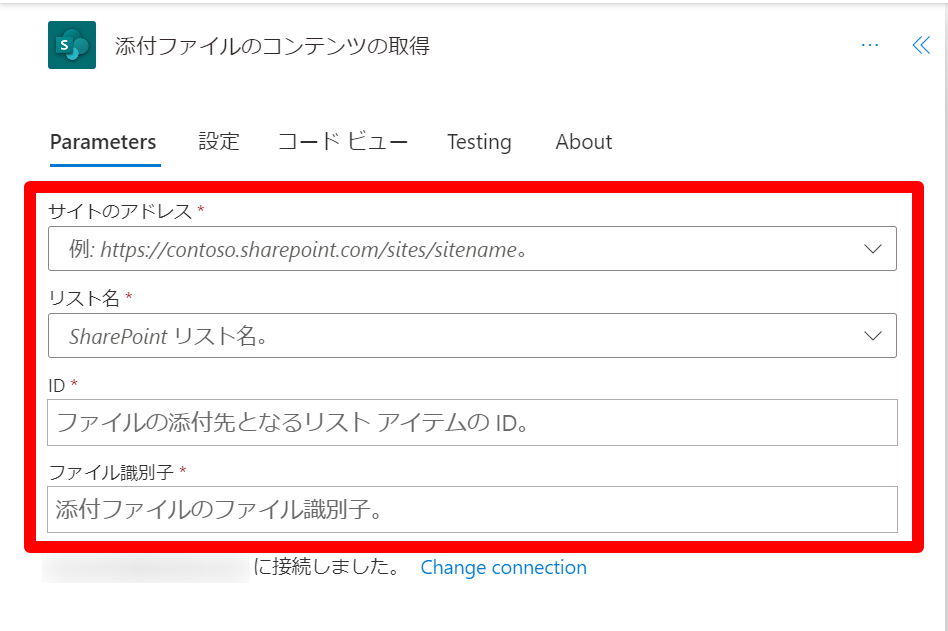Collapse the action panel with double chevron

tap(921, 45)
